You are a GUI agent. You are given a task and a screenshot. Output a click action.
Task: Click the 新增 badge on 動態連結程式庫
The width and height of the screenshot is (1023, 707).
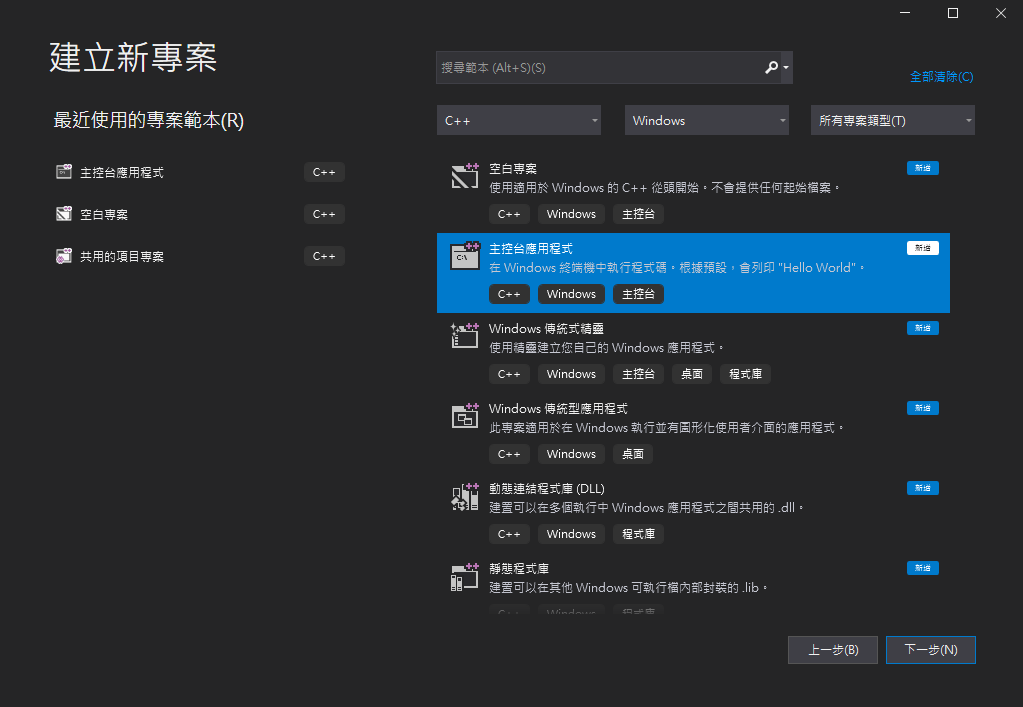(x=923, y=488)
